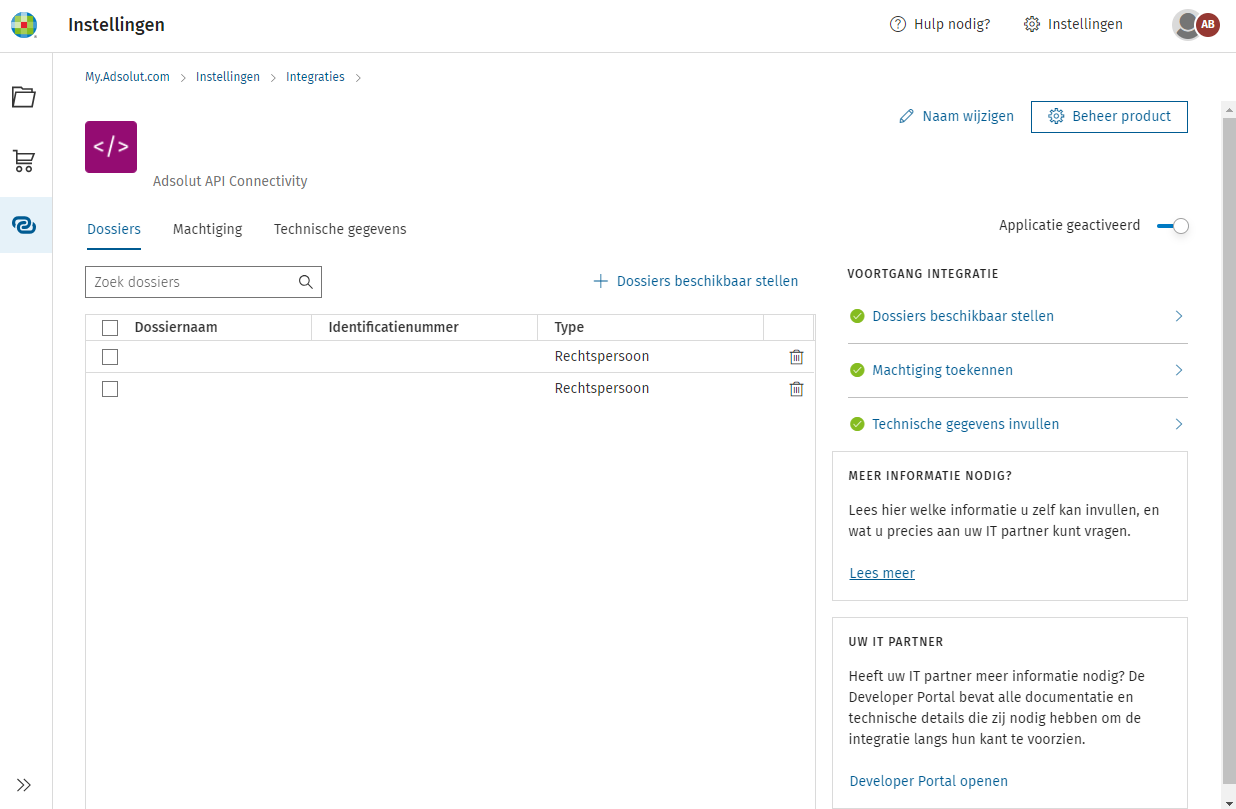
Task: Click inside the Zoek dossiers search field
Action: (x=190, y=282)
